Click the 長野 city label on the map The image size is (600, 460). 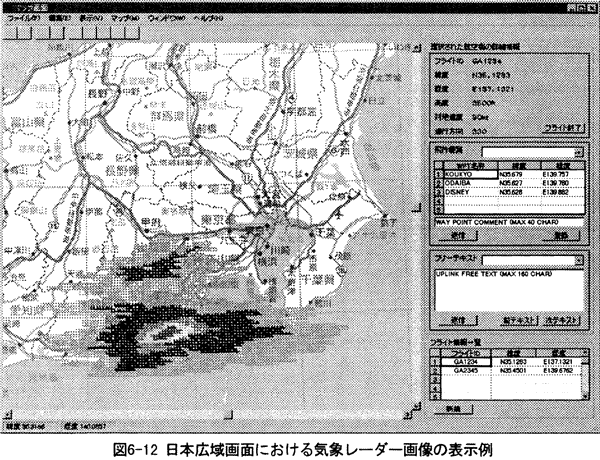pyautogui.click(x=98, y=93)
